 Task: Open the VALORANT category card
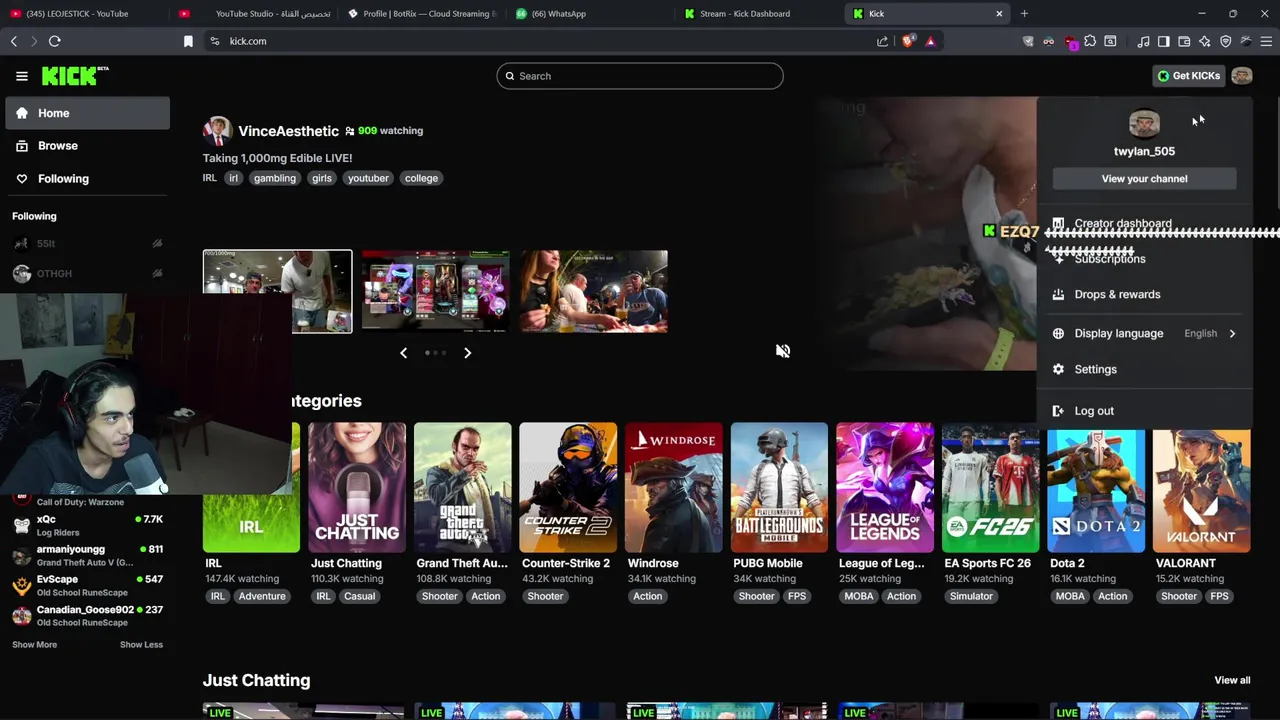pos(1201,491)
